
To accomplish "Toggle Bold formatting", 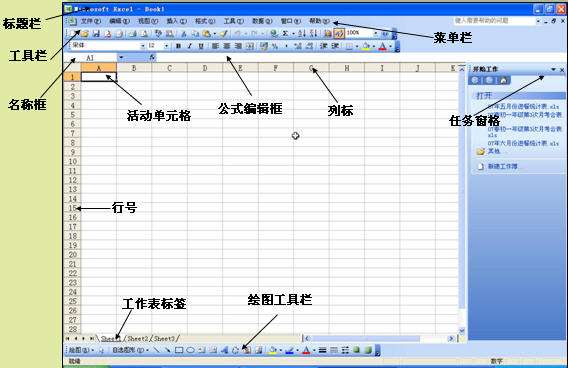I will pyautogui.click(x=178, y=46).
